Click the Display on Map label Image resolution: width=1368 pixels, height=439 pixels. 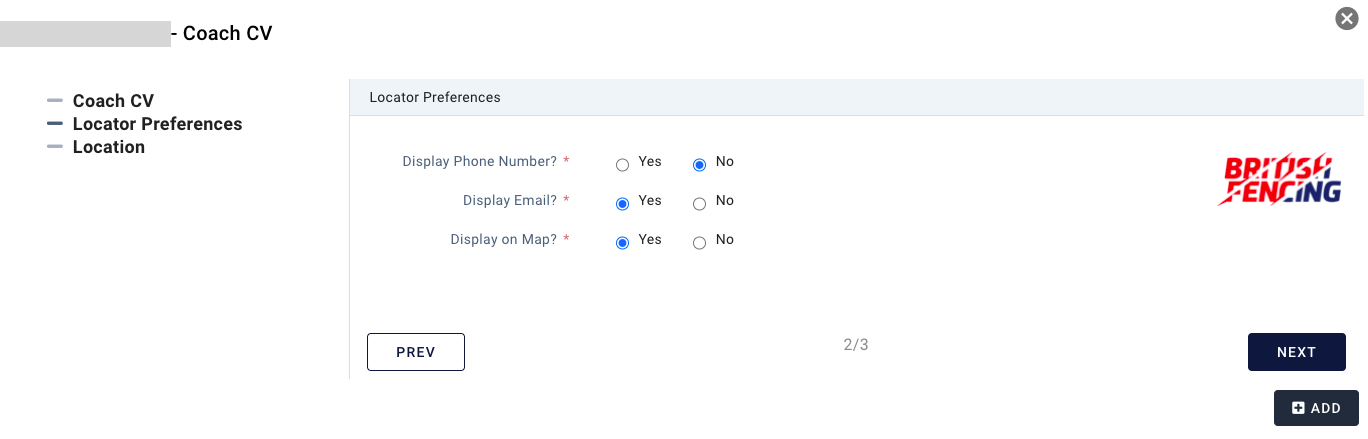[x=503, y=239]
